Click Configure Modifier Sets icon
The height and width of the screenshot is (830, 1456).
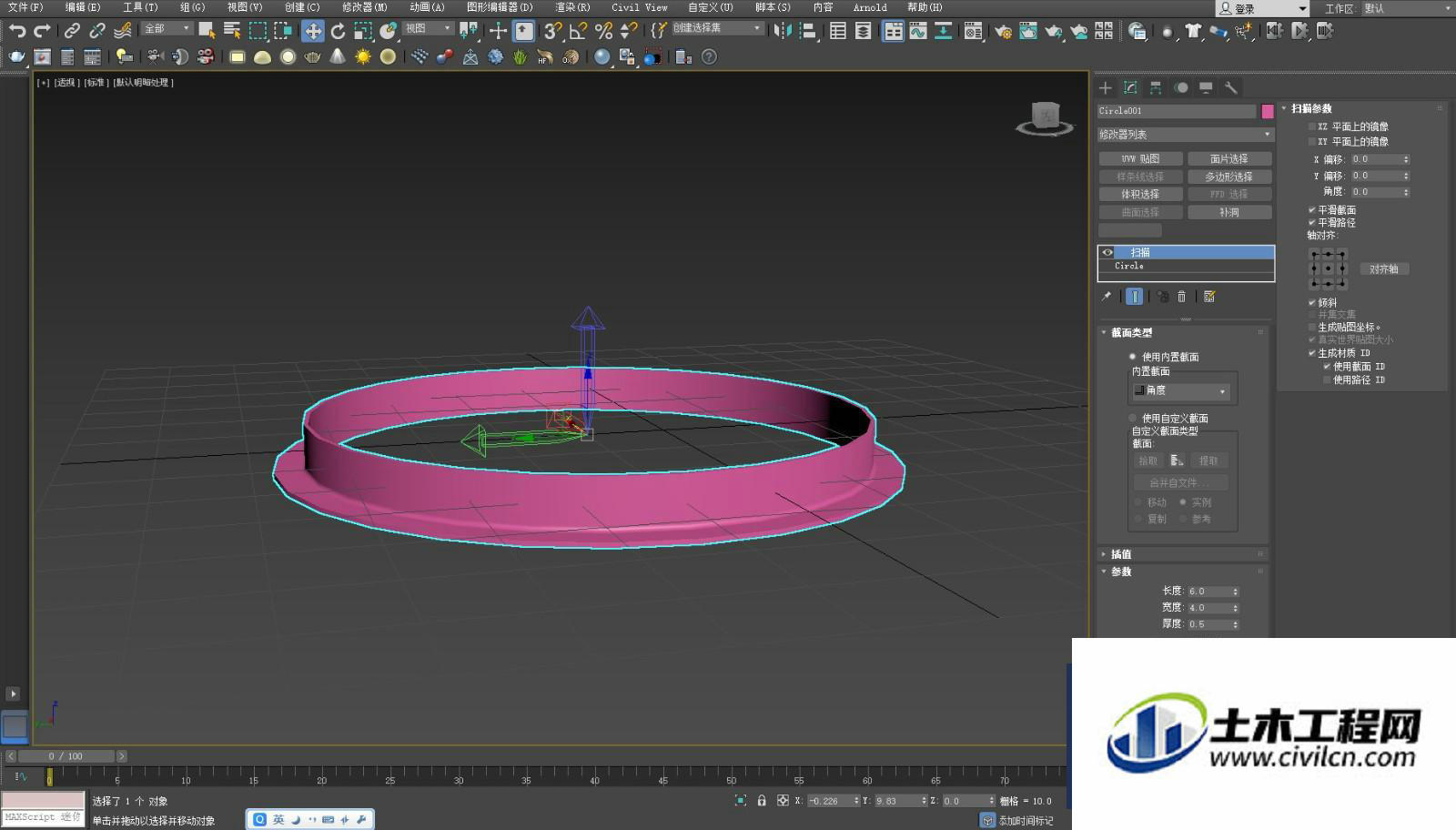1209,296
